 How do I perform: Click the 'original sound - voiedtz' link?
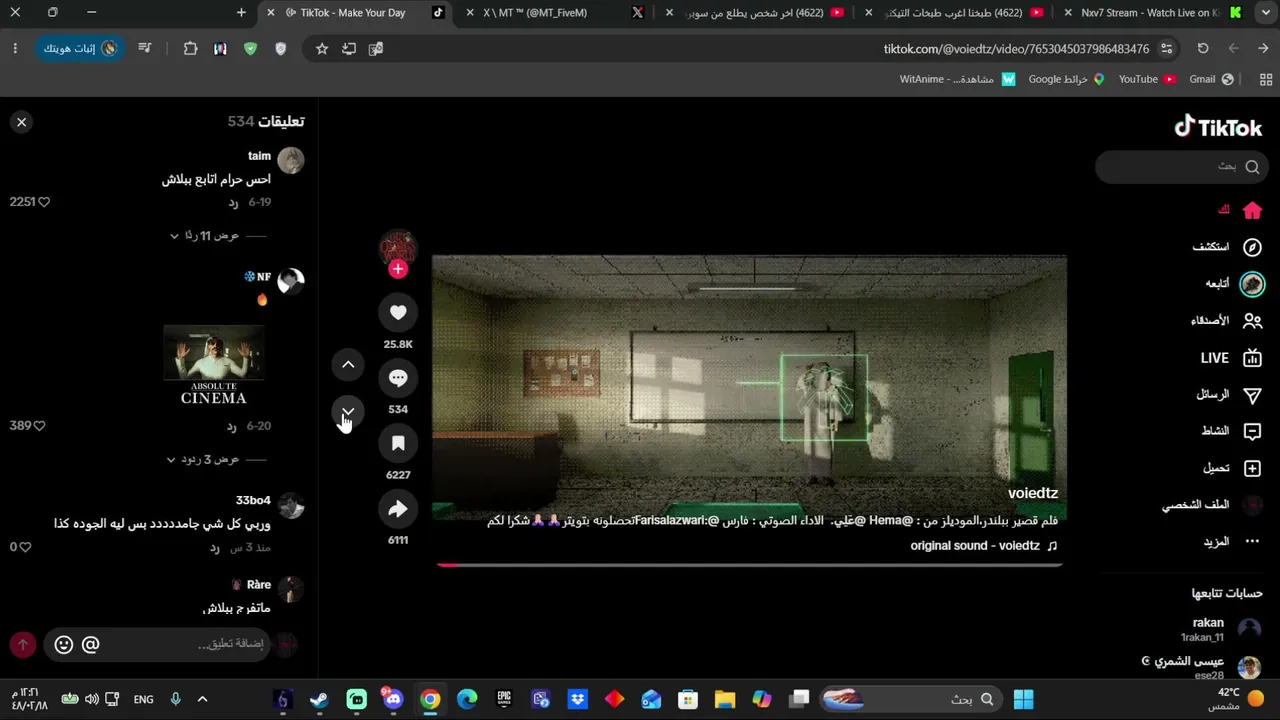tap(984, 546)
